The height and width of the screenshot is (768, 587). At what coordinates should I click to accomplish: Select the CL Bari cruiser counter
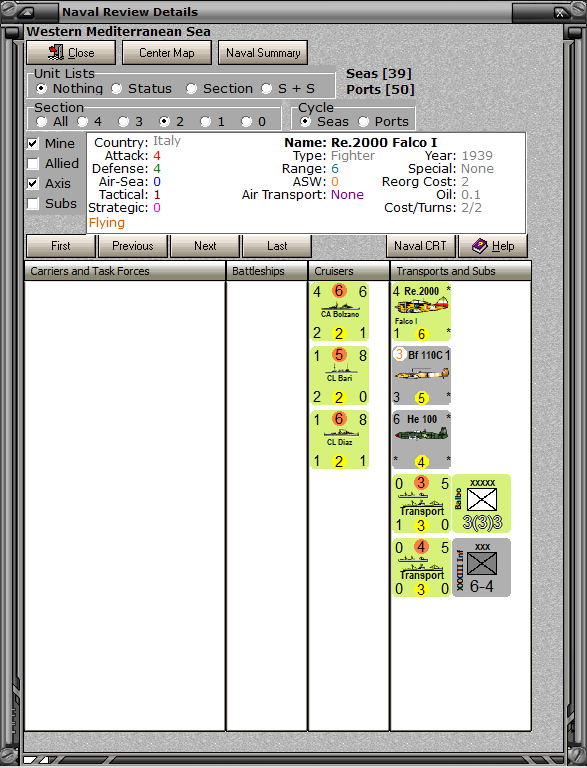pyautogui.click(x=339, y=376)
